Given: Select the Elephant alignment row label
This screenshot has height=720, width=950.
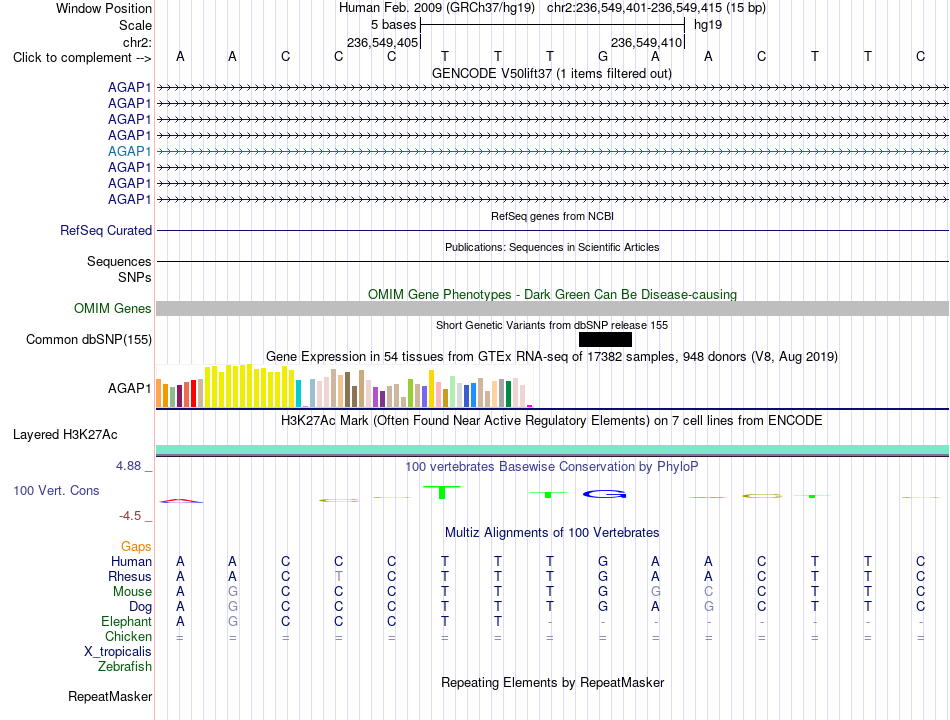Looking at the screenshot, I should 126,621.
